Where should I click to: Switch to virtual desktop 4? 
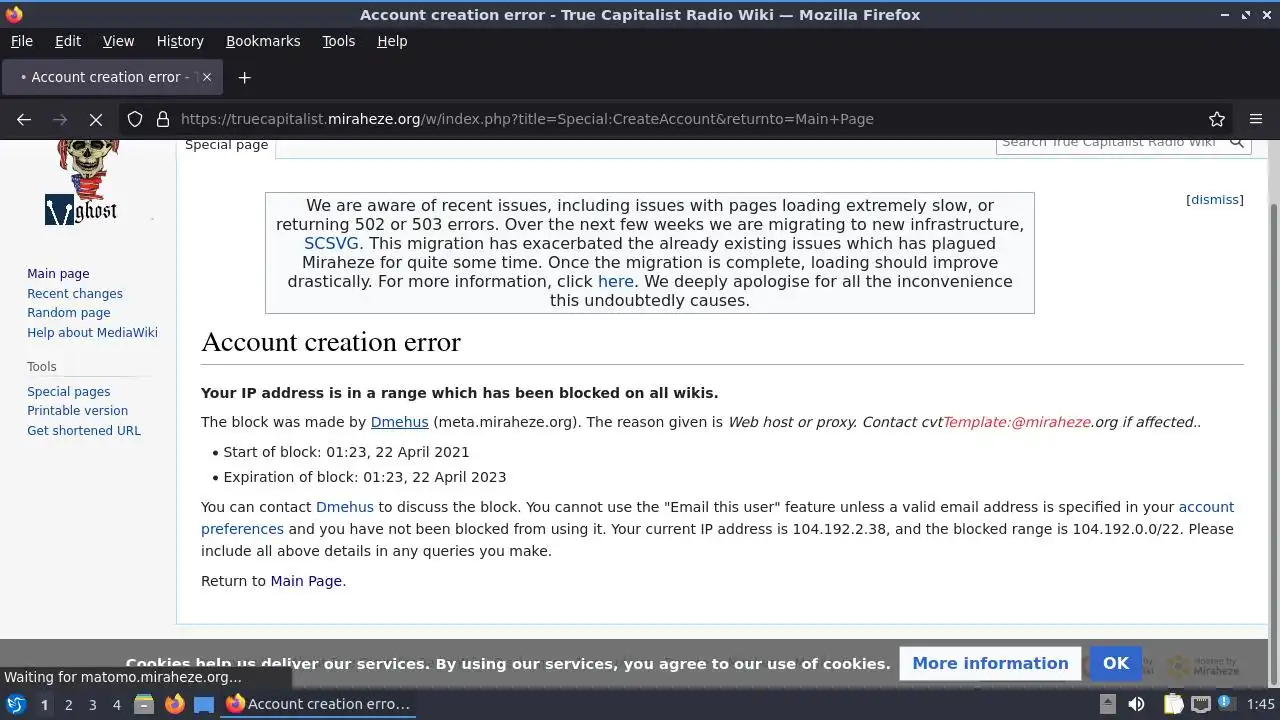(x=116, y=704)
